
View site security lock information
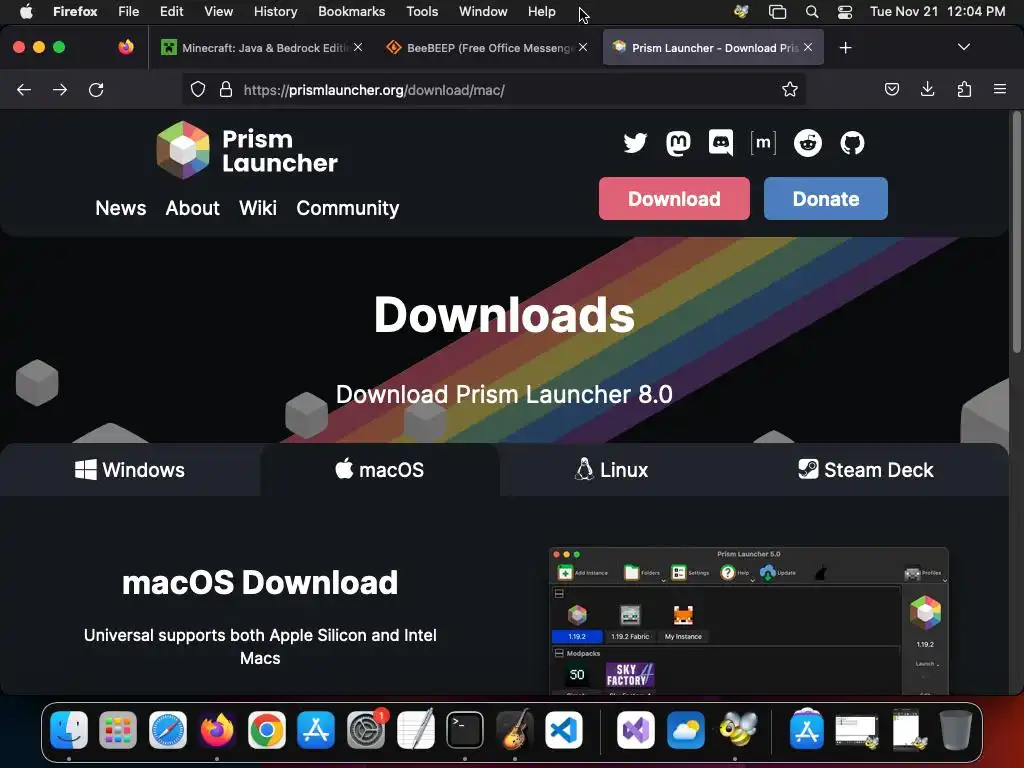click(x=226, y=89)
